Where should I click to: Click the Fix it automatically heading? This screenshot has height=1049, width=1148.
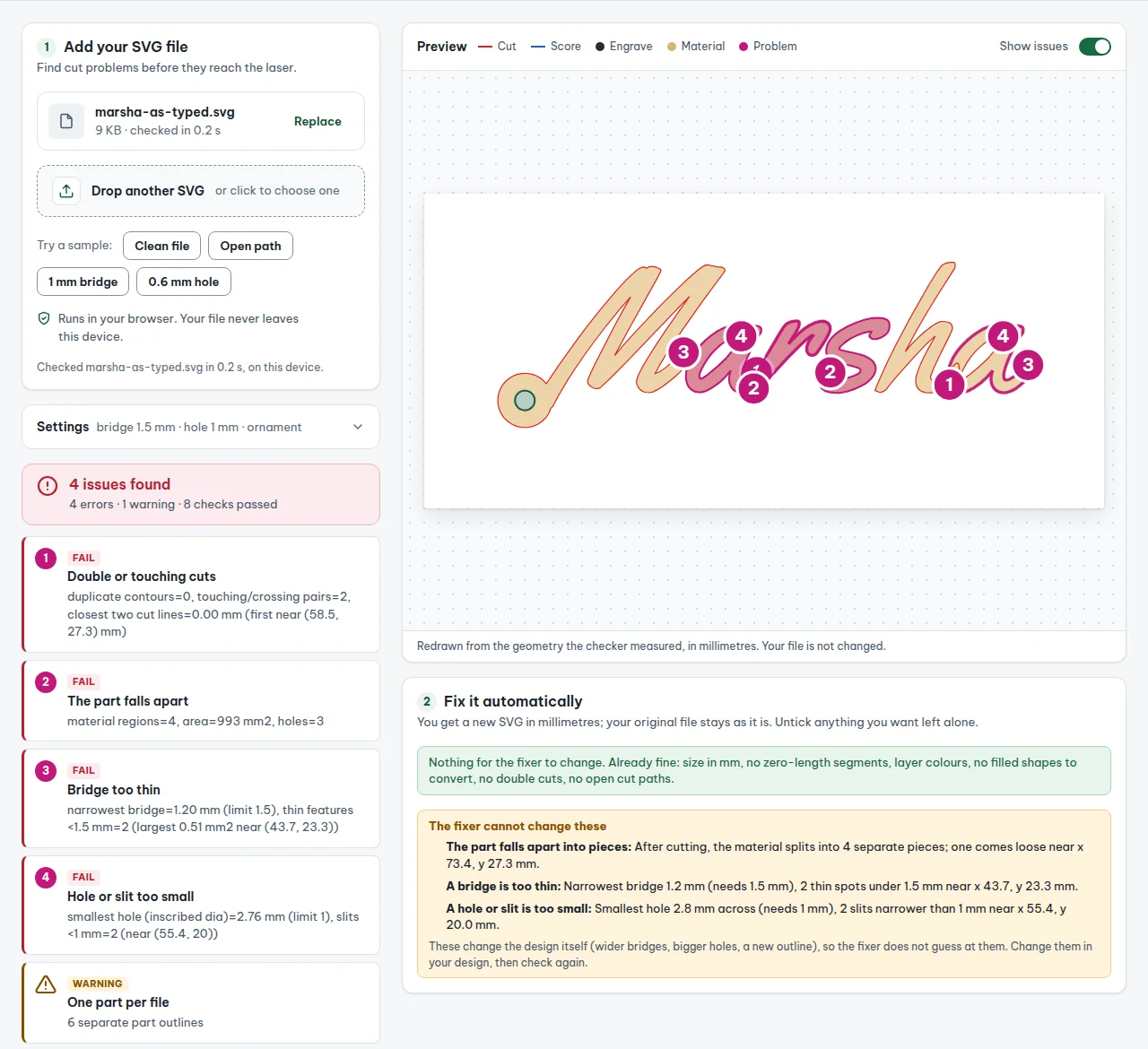coord(513,701)
